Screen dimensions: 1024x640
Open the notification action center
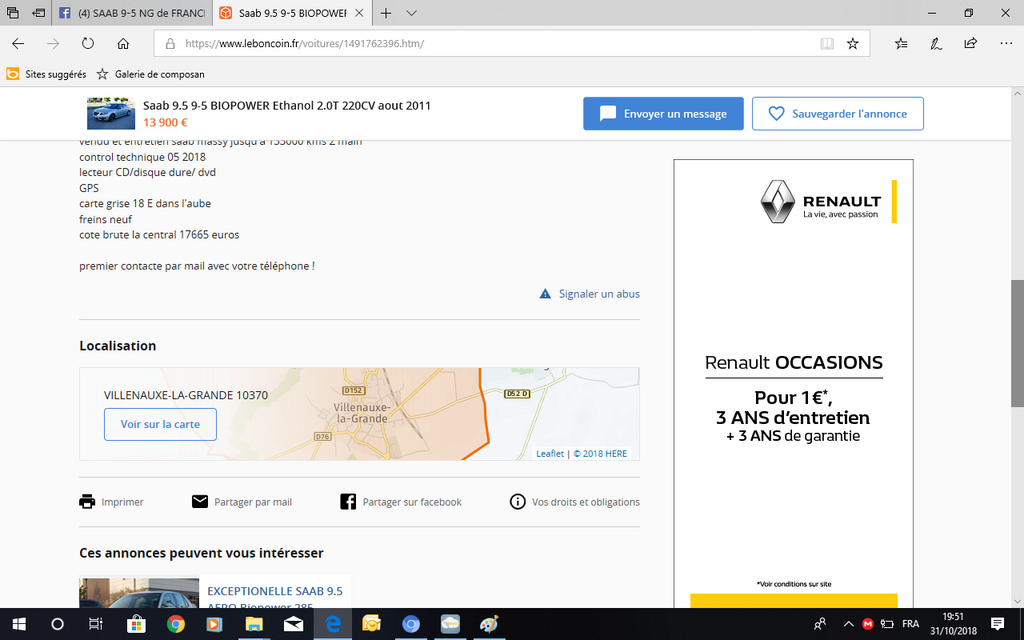(997, 624)
